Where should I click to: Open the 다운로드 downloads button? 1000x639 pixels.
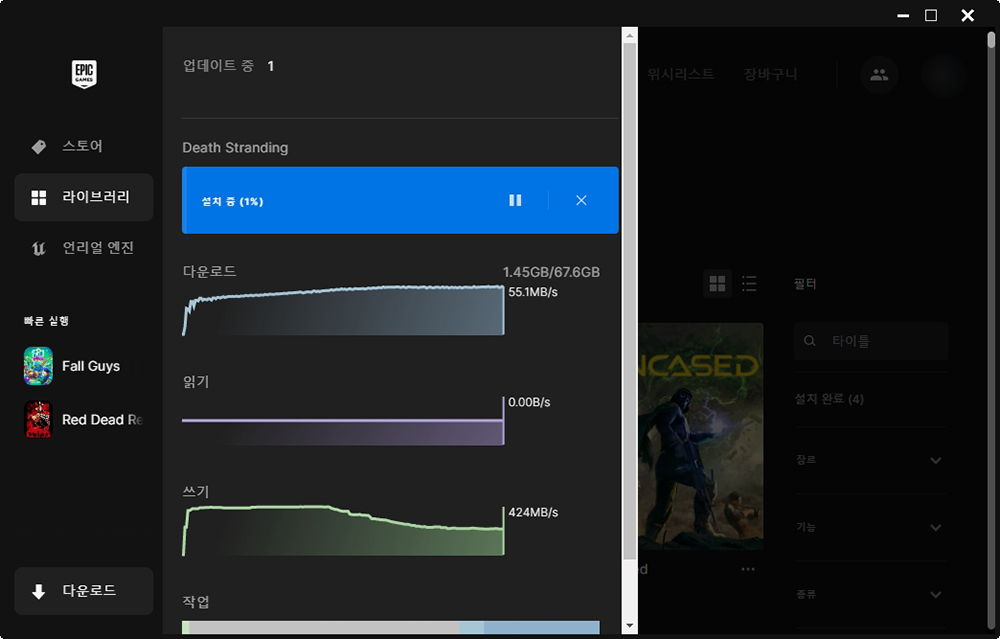point(84,591)
